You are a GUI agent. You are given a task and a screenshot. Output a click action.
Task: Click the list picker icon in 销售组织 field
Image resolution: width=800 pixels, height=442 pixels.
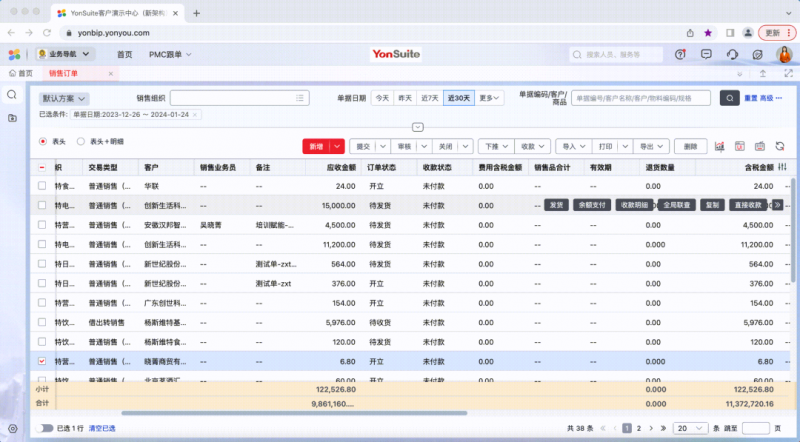click(299, 98)
